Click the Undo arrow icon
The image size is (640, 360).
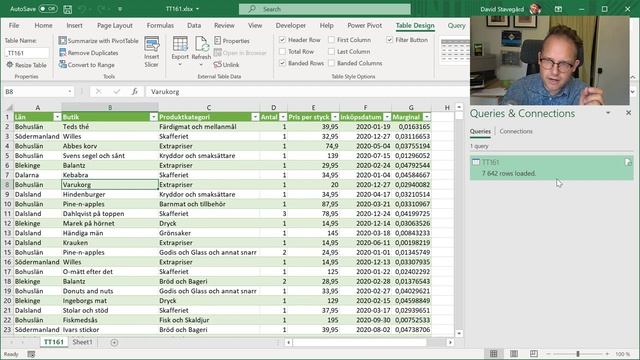83,9
